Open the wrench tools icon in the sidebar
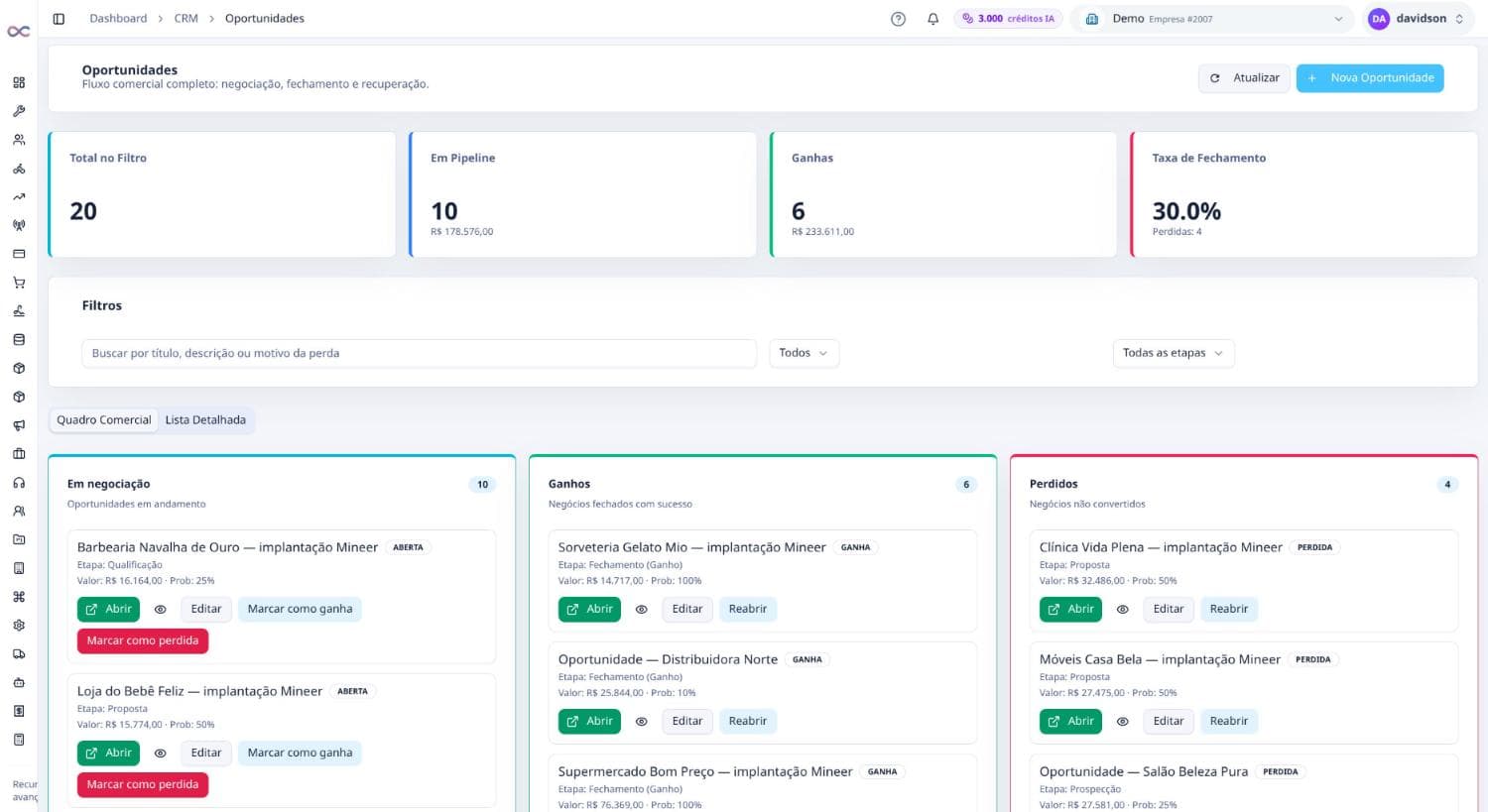The width and height of the screenshot is (1488, 812). (x=19, y=111)
